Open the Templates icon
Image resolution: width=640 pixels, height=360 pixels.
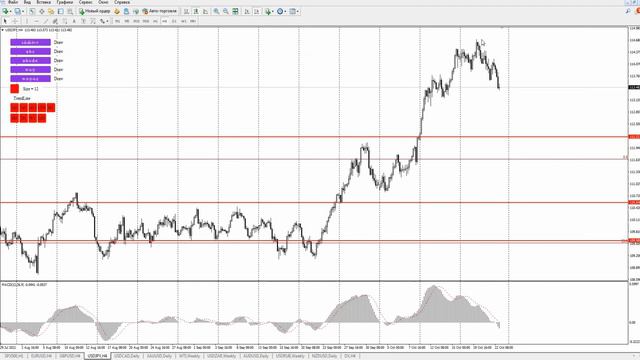tap(293, 11)
